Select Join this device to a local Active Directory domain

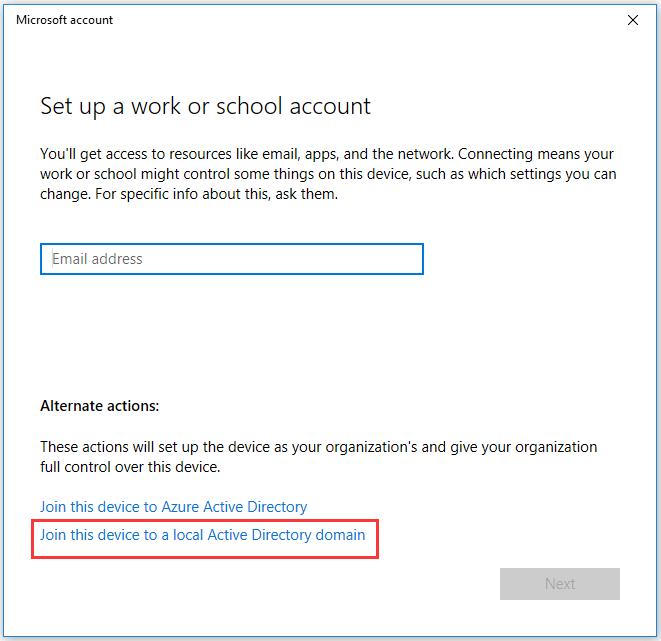click(x=202, y=535)
